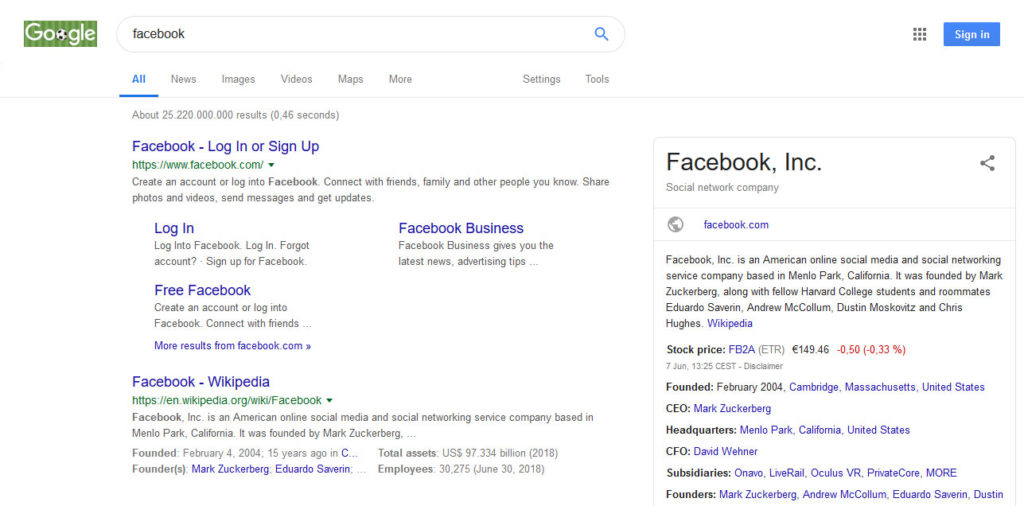This screenshot has height=506, width=1024.
Task: Open the Settings menu
Action: click(541, 79)
